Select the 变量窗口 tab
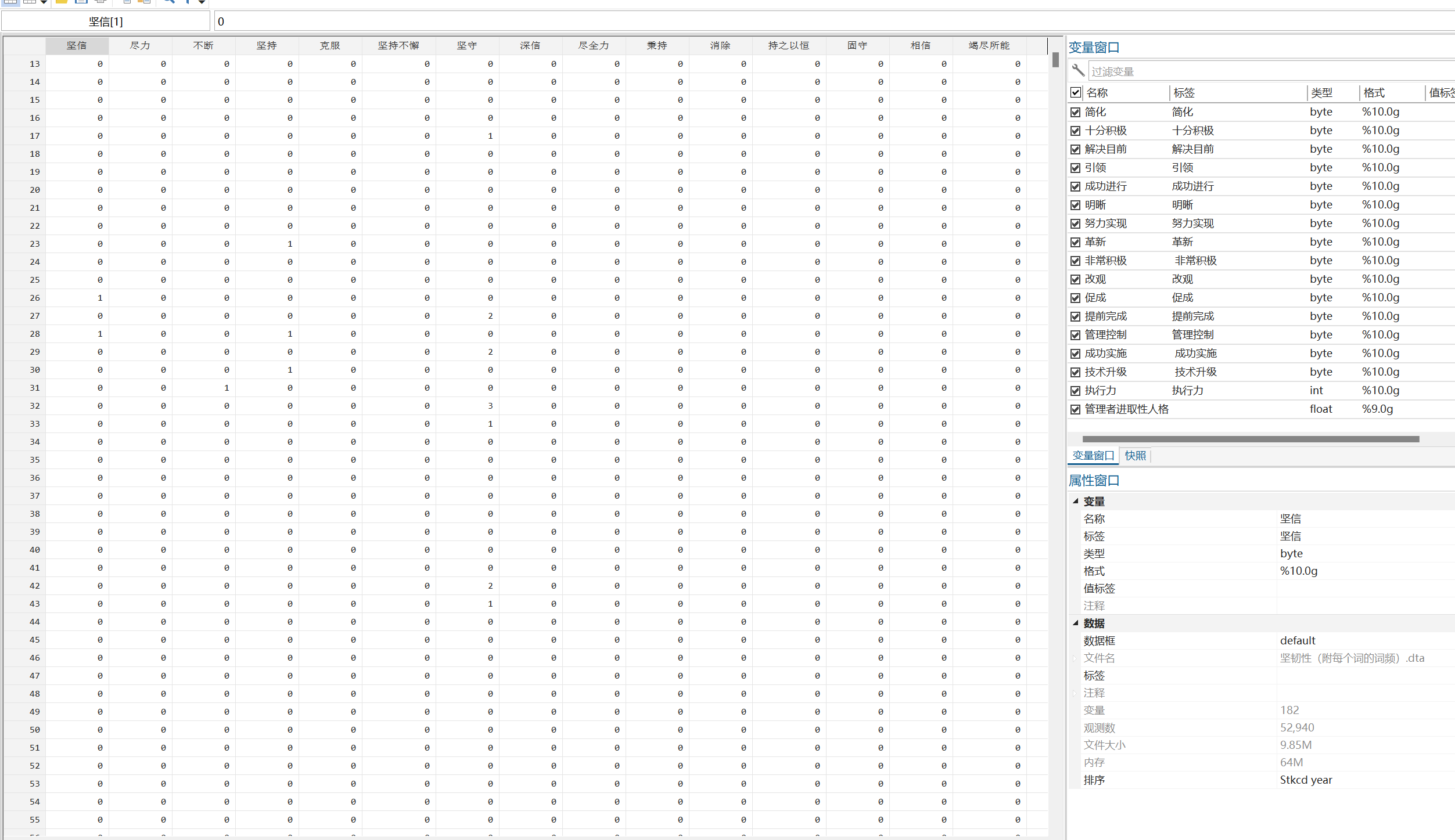Viewport: 1455px width, 840px height. pos(1093,456)
